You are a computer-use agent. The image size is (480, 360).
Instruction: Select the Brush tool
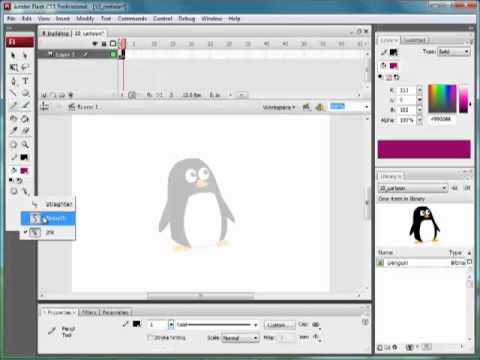tap(25, 106)
